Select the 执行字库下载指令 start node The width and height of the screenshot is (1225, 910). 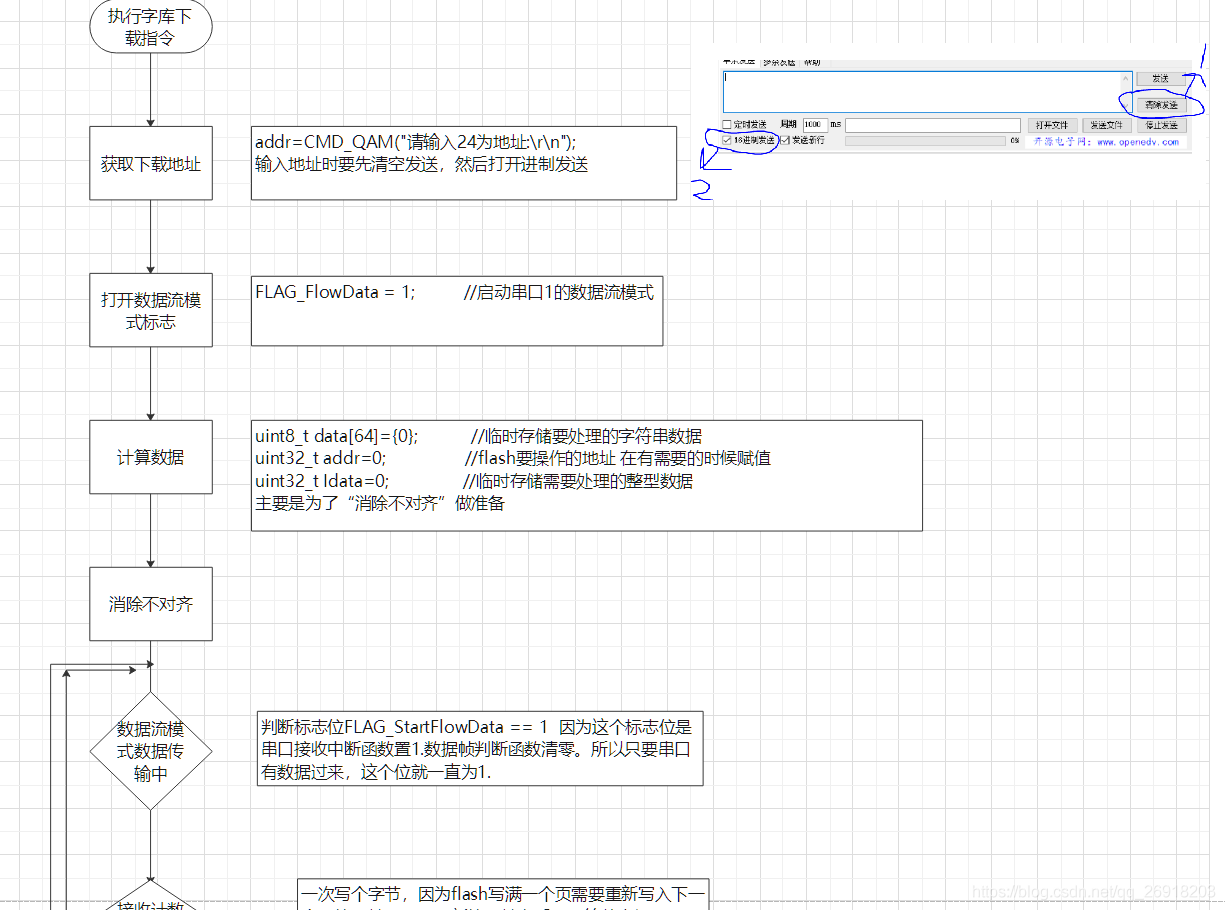pos(151,27)
